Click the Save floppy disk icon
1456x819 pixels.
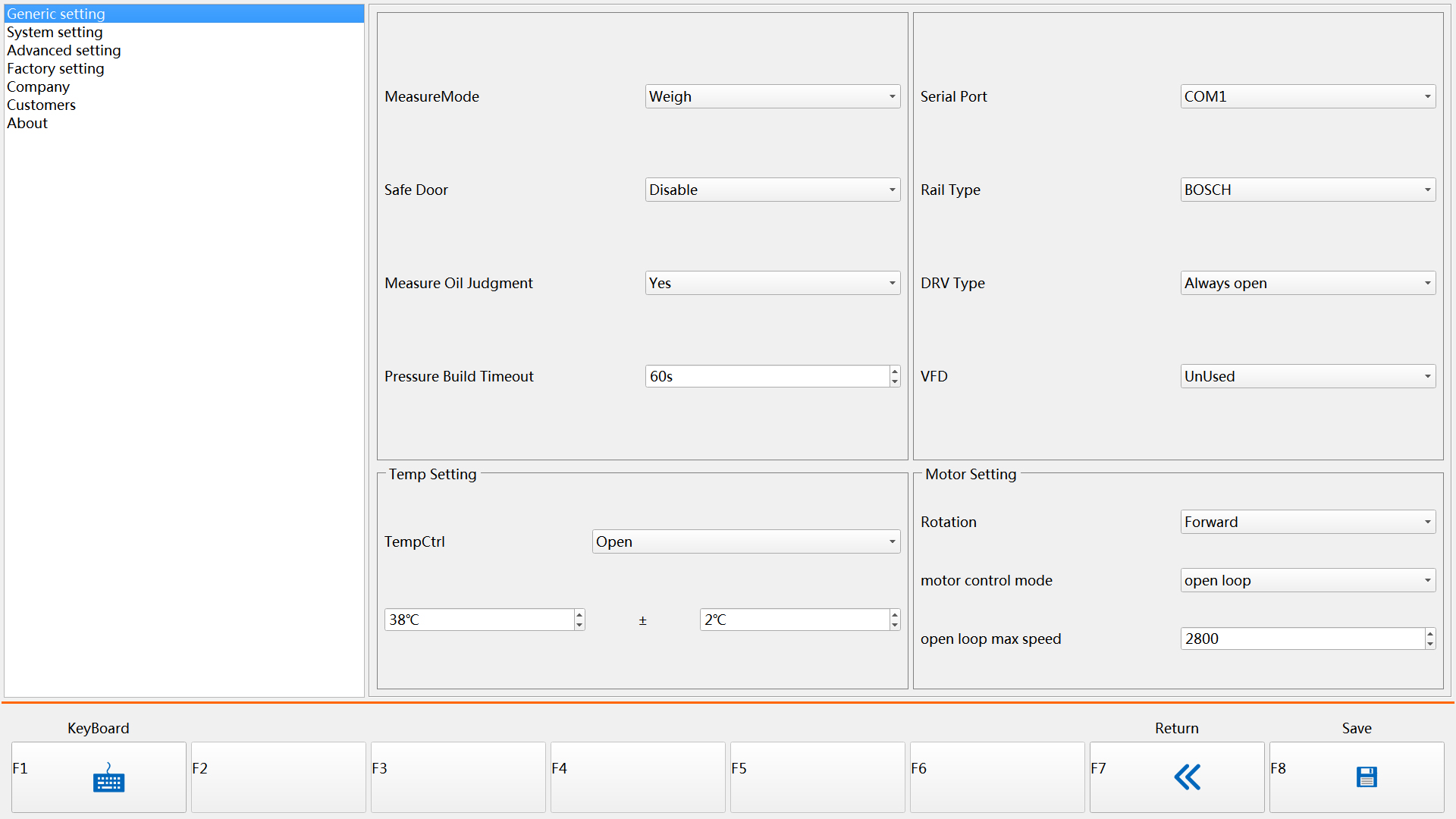pos(1367,777)
